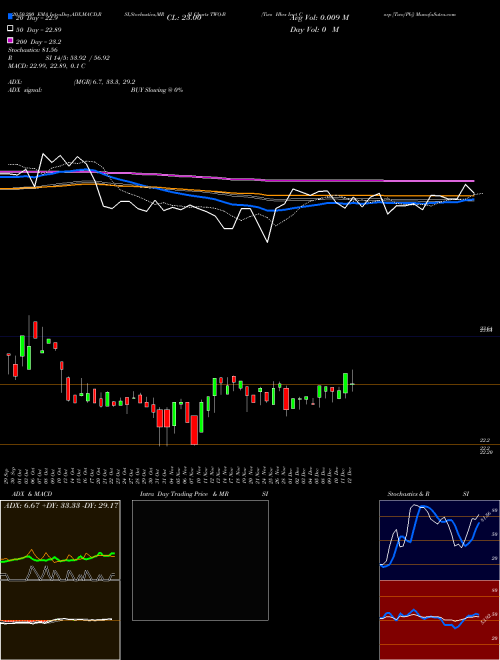The height and width of the screenshot is (660, 500).
Task: Click the RSI '33.92 / 56.92' readout
Action: [x=90, y=58]
